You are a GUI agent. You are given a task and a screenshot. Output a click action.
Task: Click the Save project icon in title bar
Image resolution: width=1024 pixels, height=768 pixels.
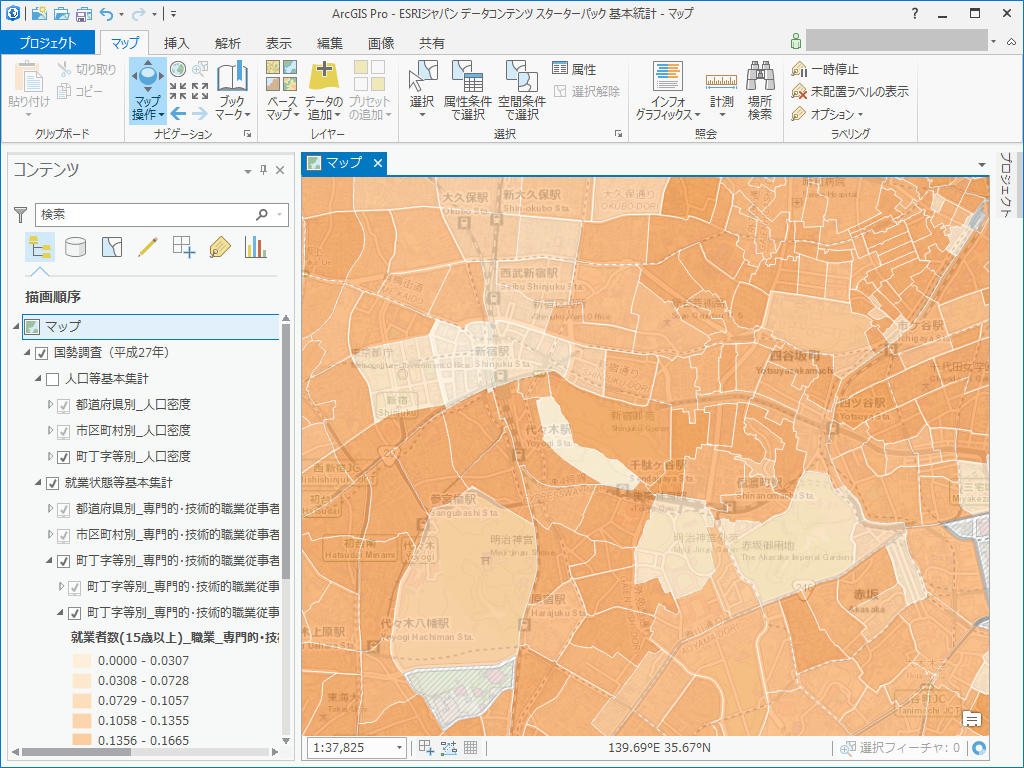tap(84, 12)
